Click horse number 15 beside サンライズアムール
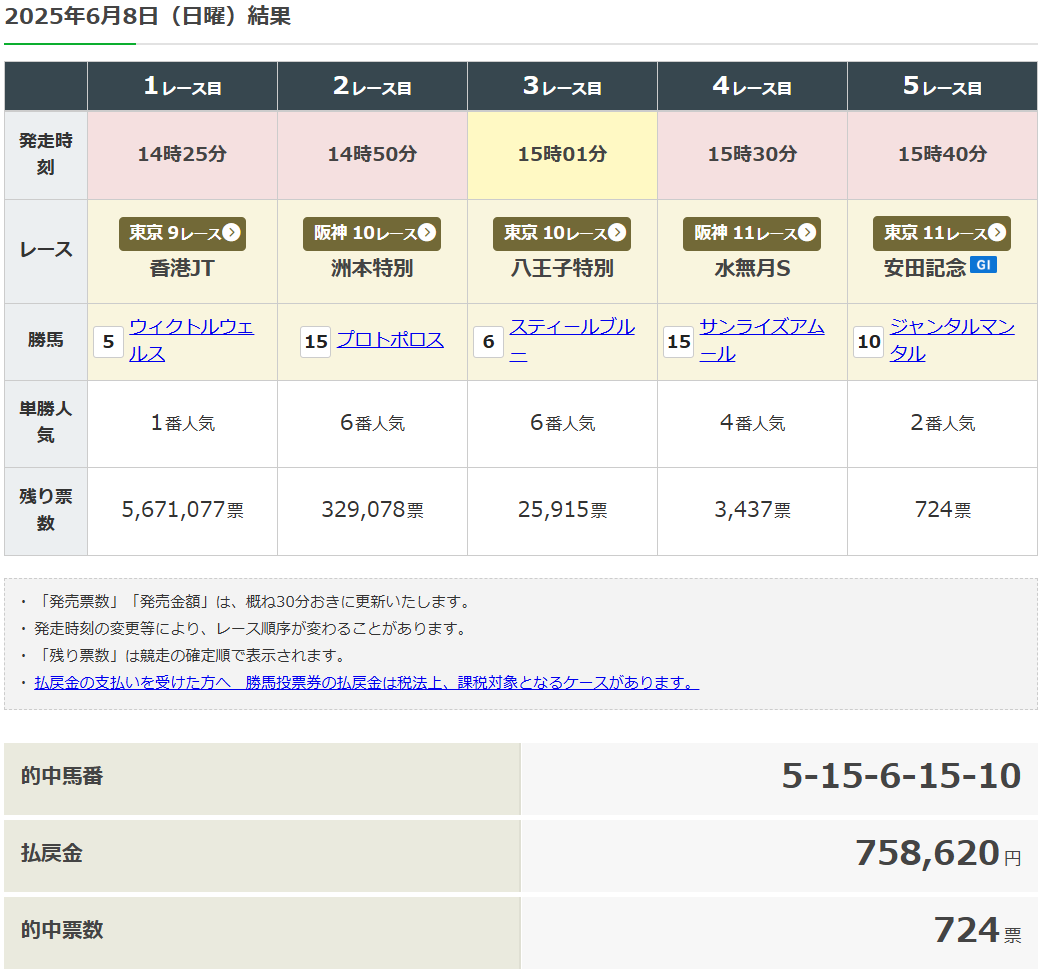 678,342
